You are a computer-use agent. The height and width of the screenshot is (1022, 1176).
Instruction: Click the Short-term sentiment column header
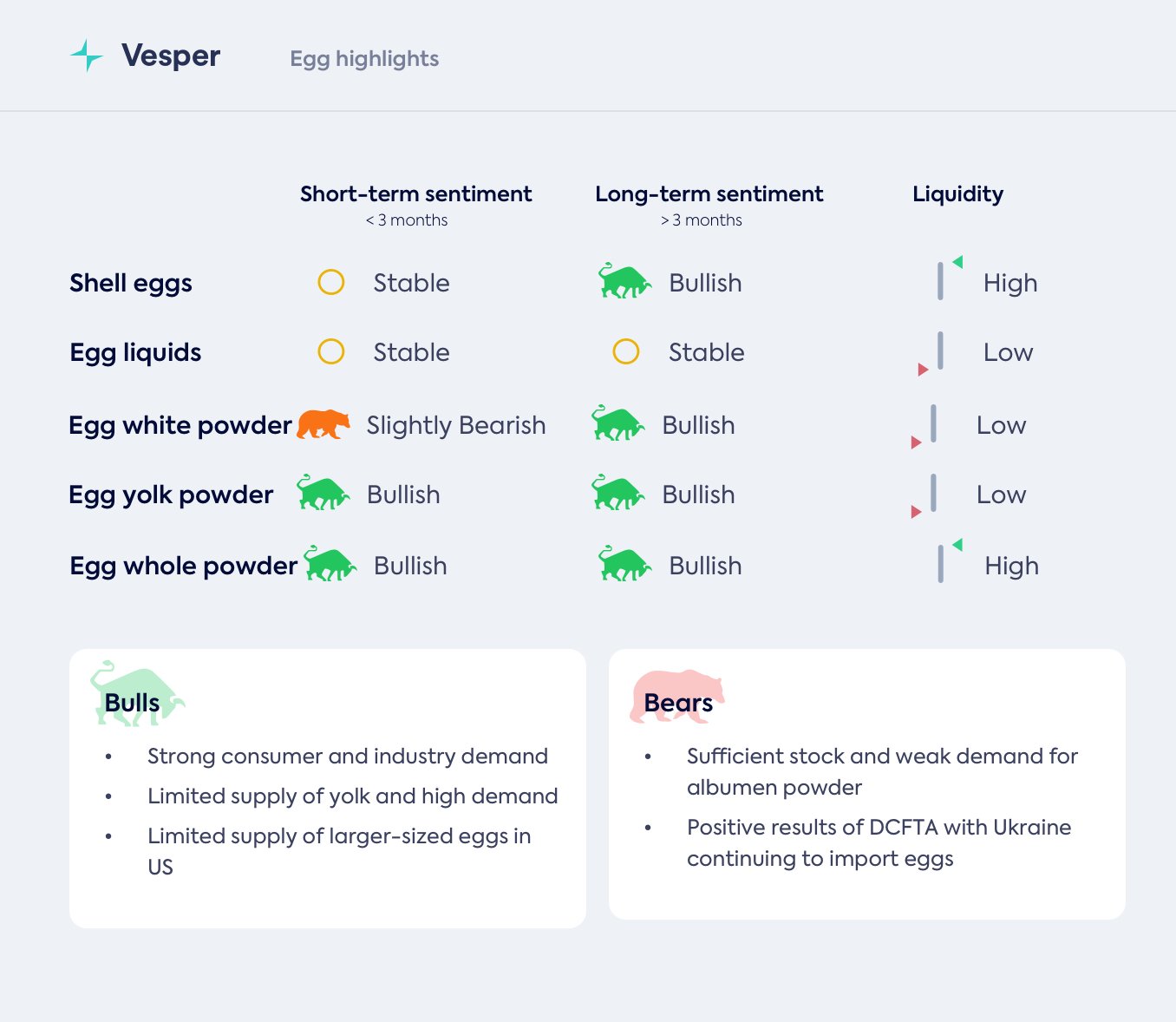(415, 194)
